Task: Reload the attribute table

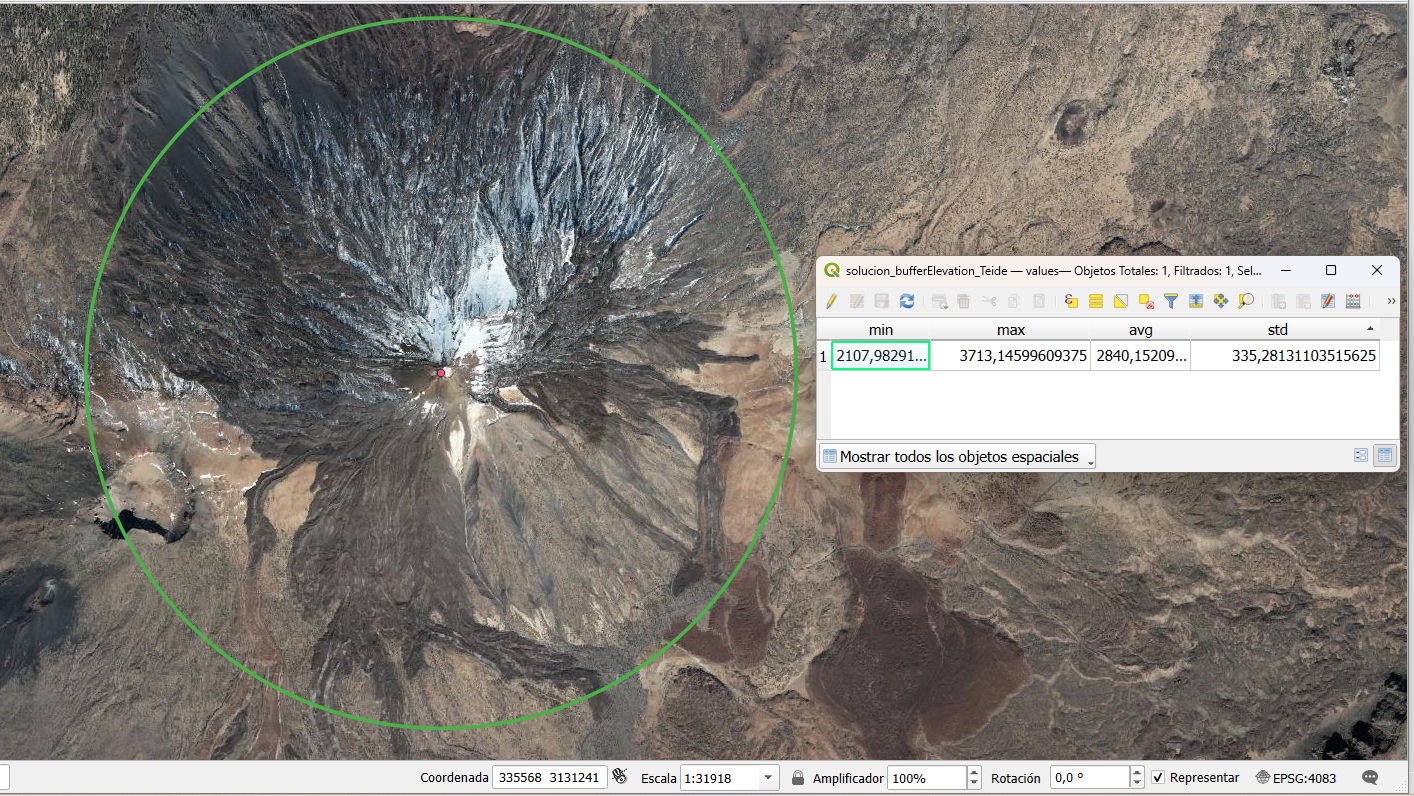Action: pyautogui.click(x=907, y=301)
